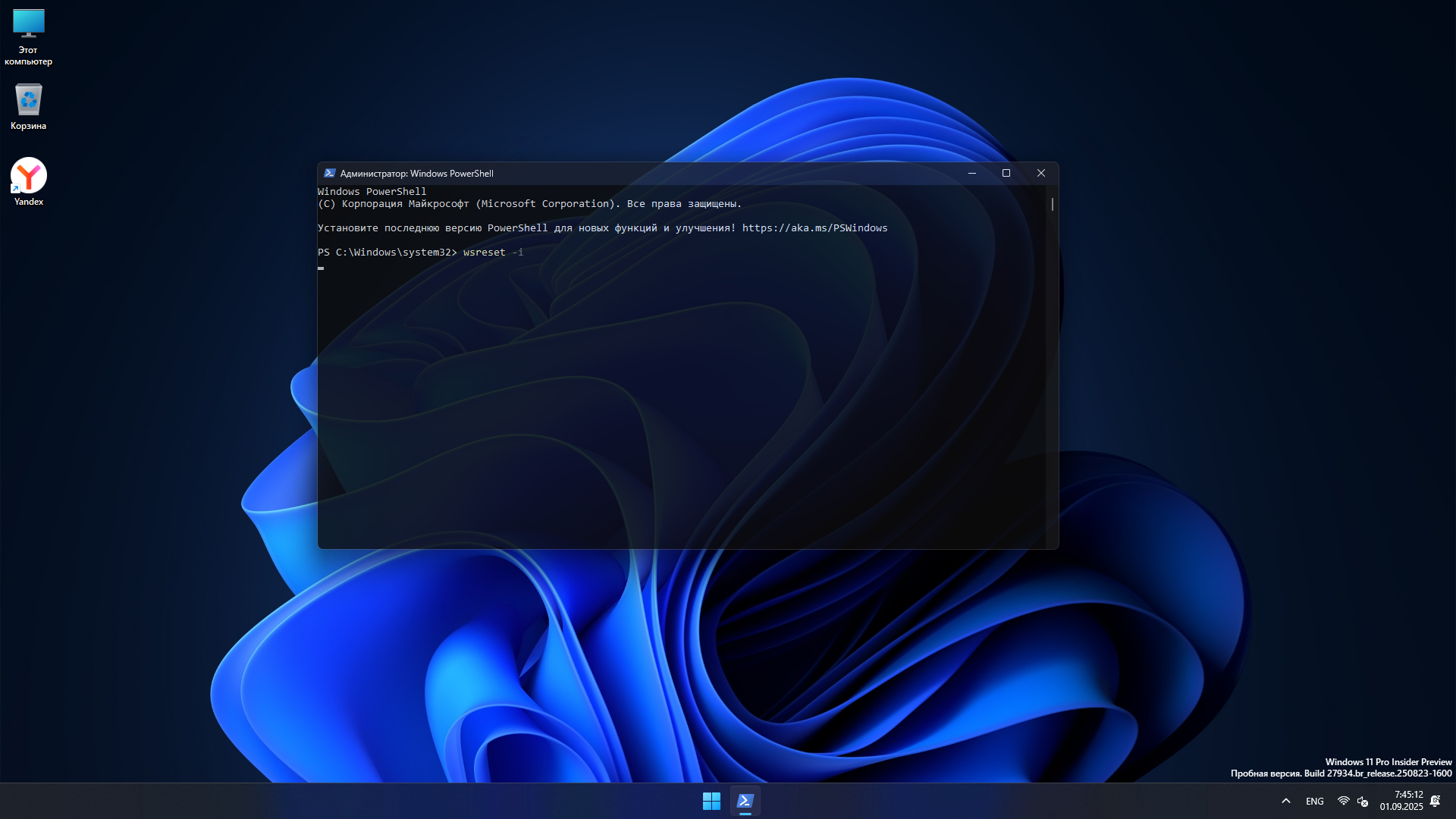Image resolution: width=1456 pixels, height=819 pixels.
Task: Minimize the PowerShell window
Action: pyautogui.click(x=972, y=173)
